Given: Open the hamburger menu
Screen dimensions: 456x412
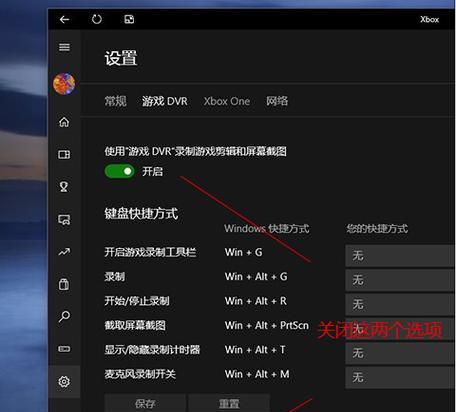Looking at the screenshot, I should (x=64, y=47).
